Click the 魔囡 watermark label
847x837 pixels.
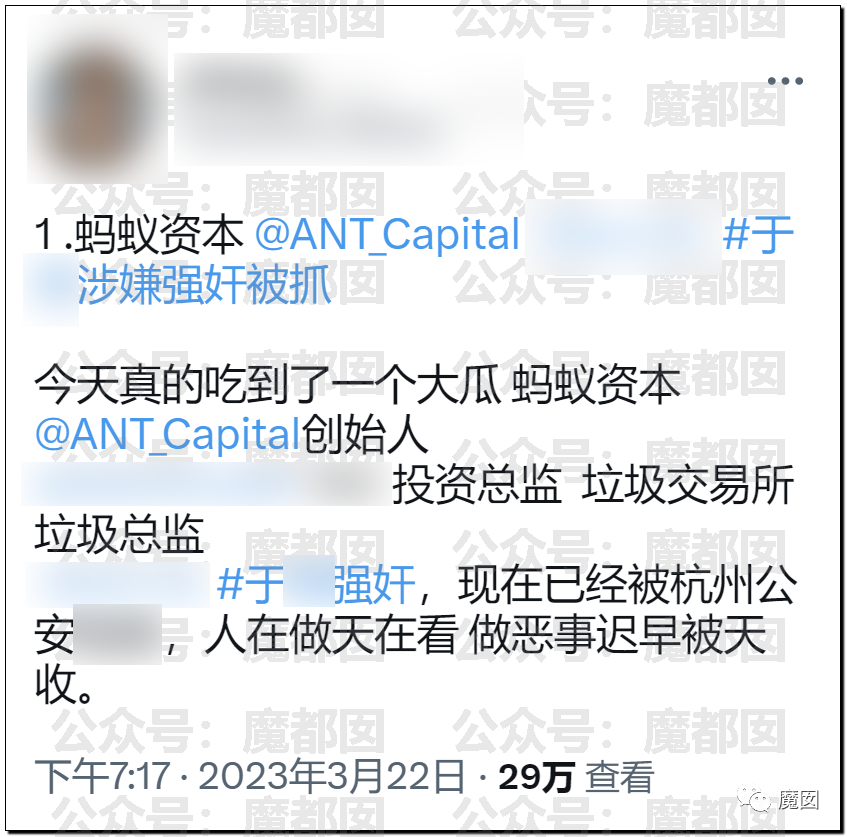point(798,799)
